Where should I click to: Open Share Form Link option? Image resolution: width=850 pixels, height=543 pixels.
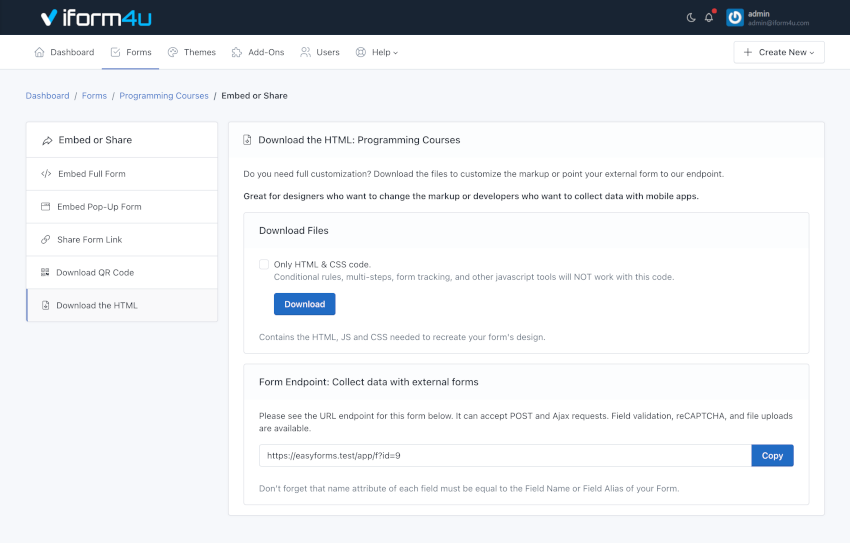[121, 240]
